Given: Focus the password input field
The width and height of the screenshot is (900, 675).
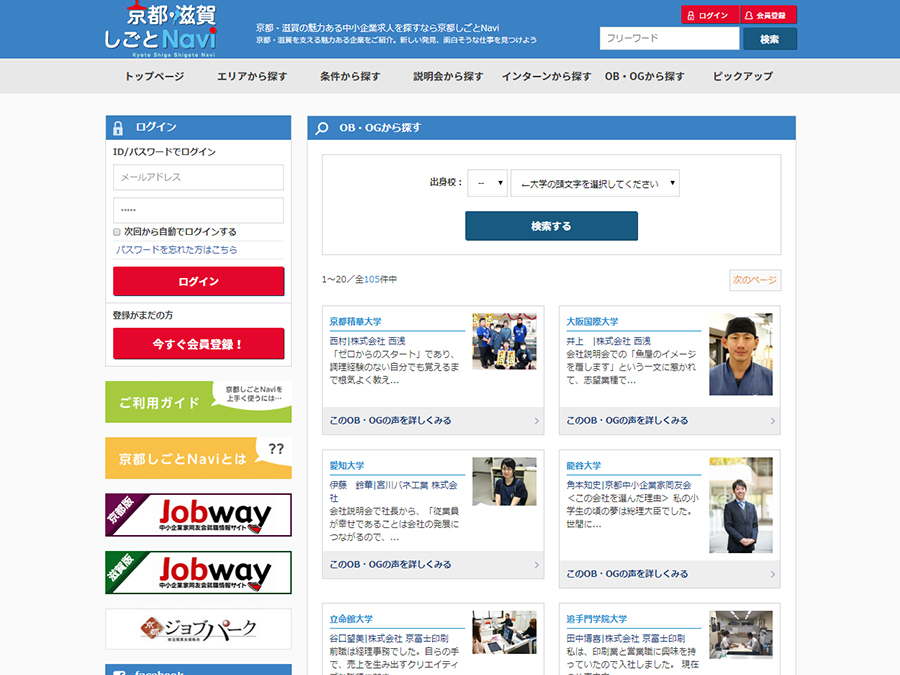Looking at the screenshot, I should (x=198, y=210).
